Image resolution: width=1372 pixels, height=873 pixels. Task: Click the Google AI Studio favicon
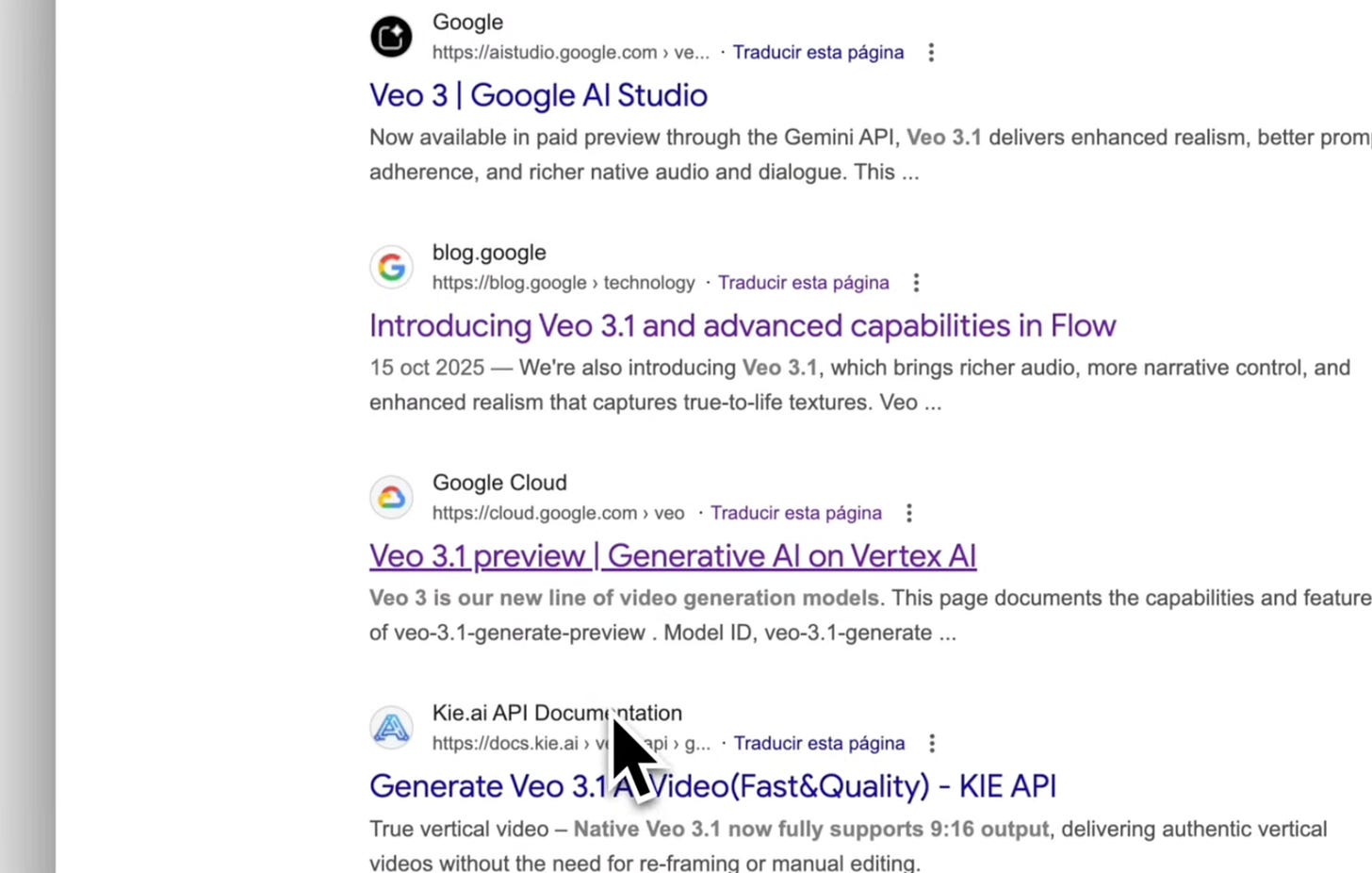point(391,37)
